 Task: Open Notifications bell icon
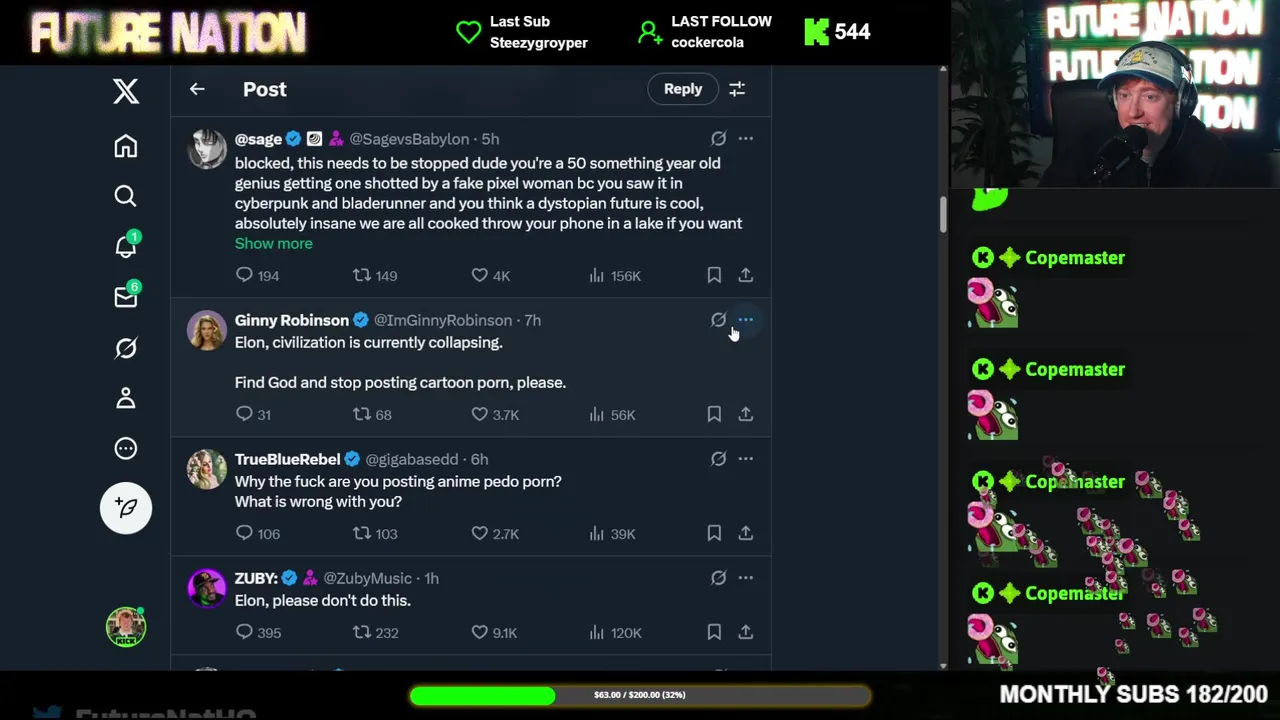click(126, 246)
